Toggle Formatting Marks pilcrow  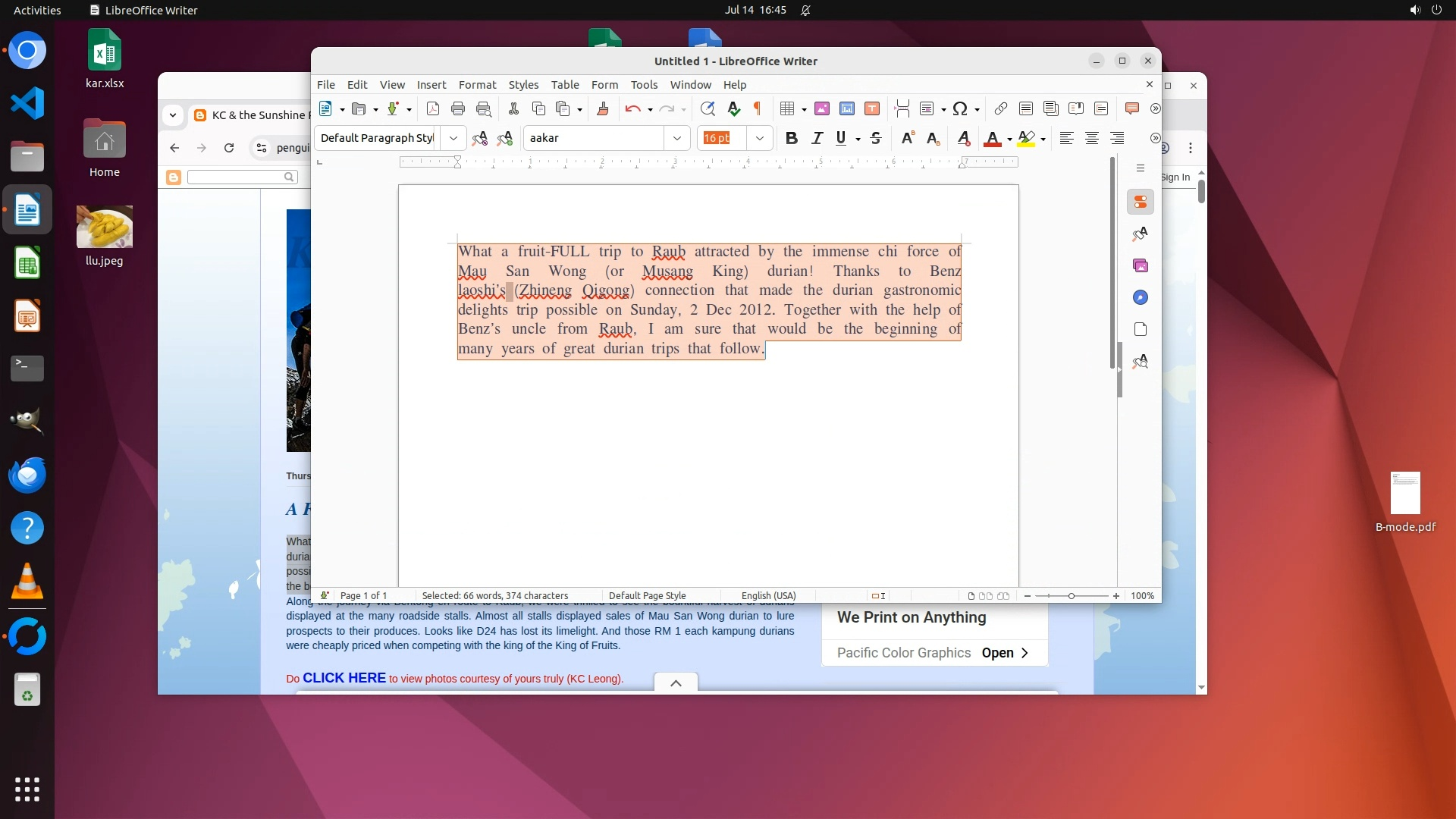coord(757,108)
